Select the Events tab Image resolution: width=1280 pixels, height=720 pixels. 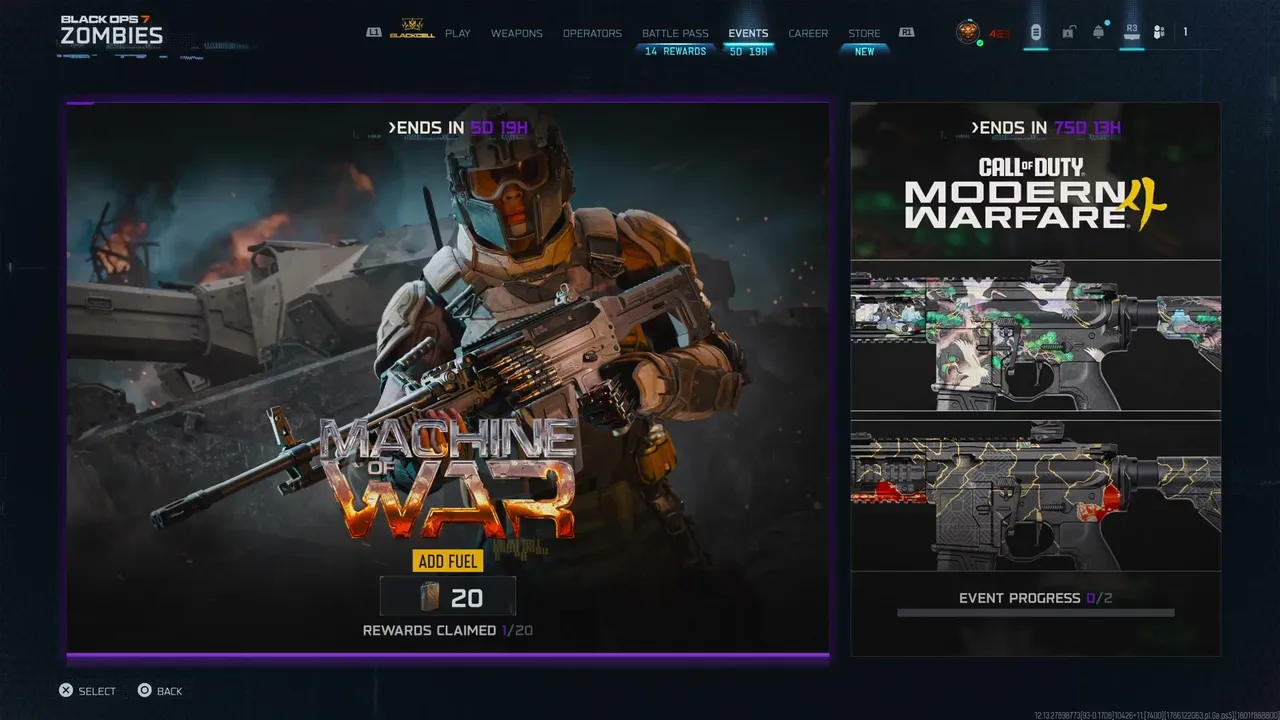coord(748,33)
